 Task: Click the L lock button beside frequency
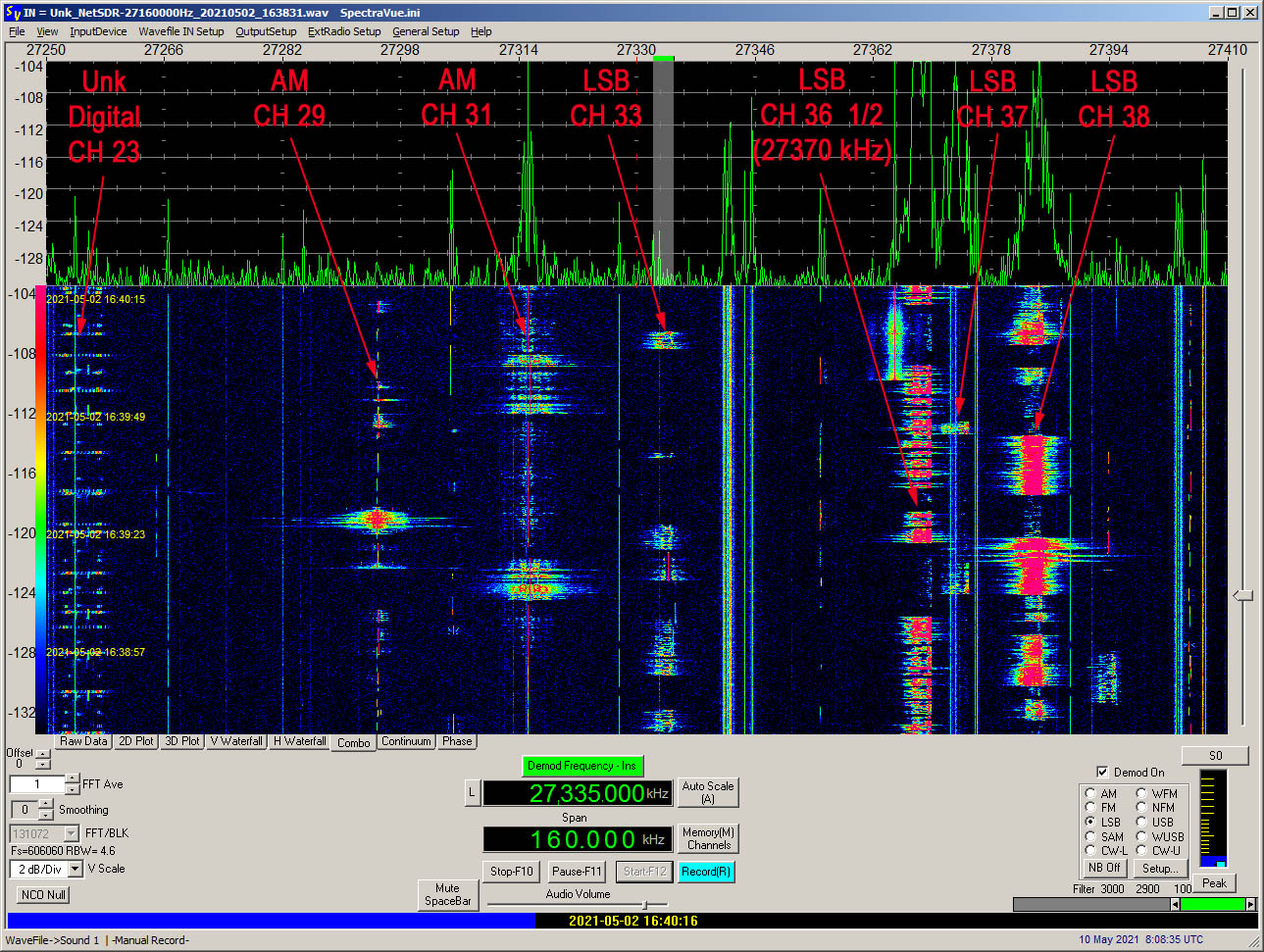click(x=472, y=792)
